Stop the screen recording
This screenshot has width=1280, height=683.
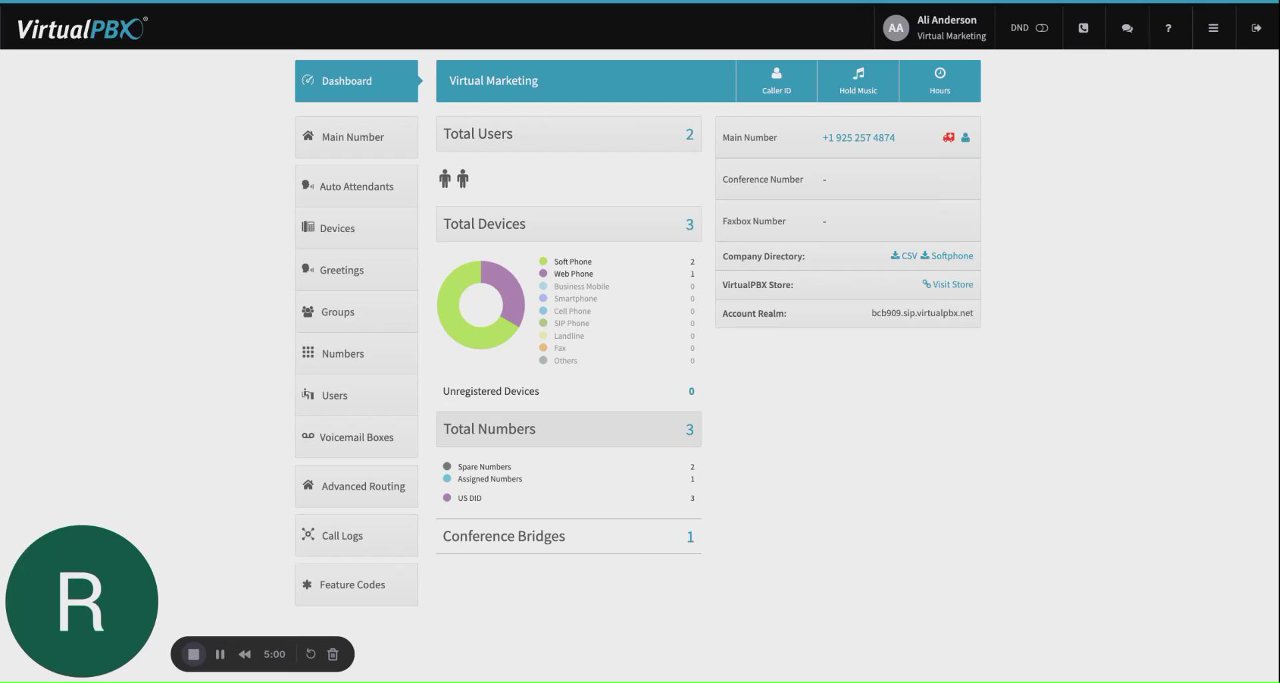pyautogui.click(x=194, y=654)
